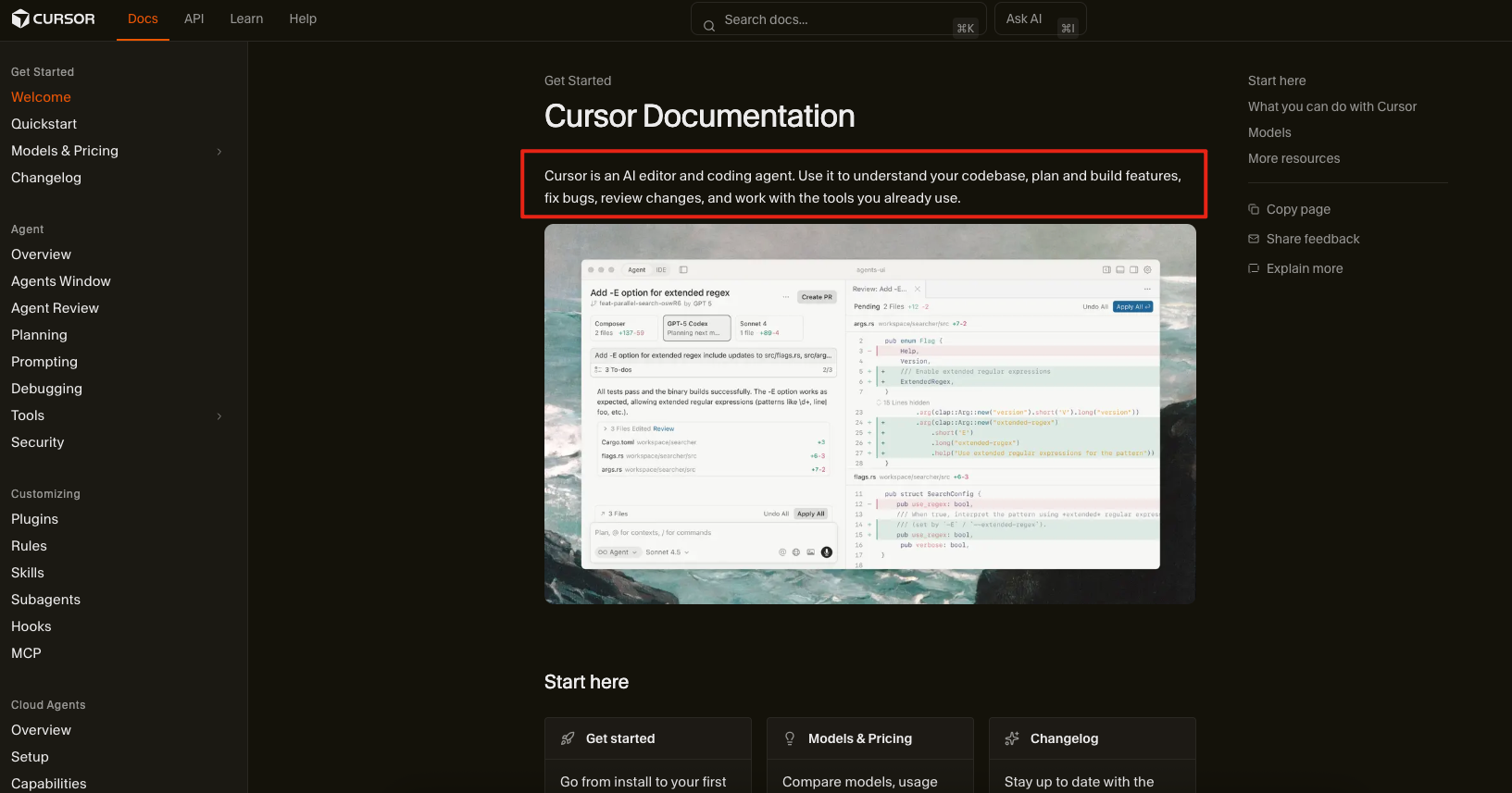The image size is (1512, 793).
Task: Switch to the API tab
Action: pos(194,19)
